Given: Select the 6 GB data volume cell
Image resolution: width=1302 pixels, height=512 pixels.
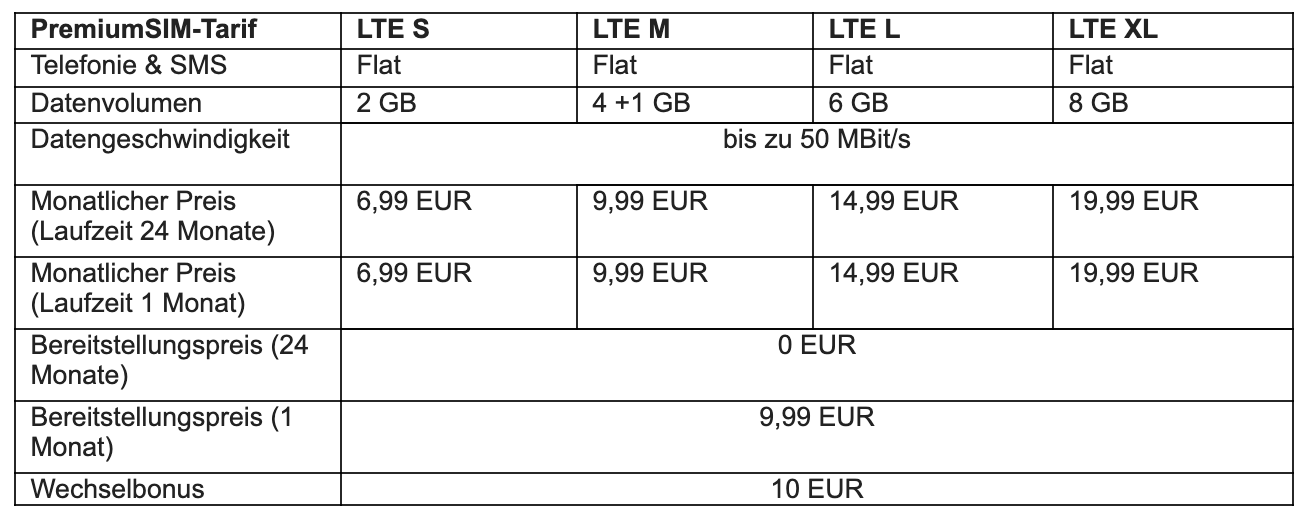Looking at the screenshot, I should click(858, 103).
